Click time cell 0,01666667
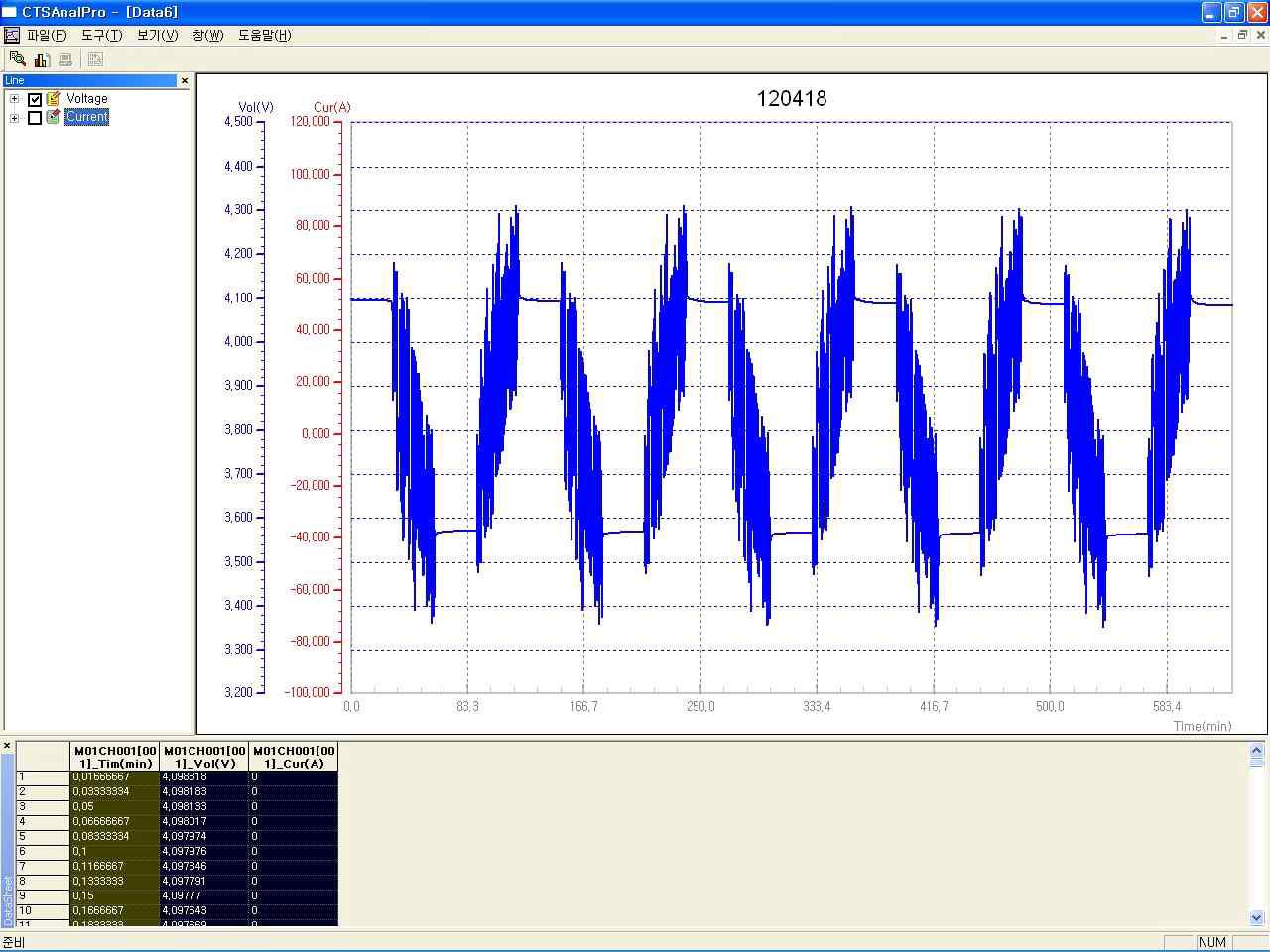 click(x=115, y=777)
